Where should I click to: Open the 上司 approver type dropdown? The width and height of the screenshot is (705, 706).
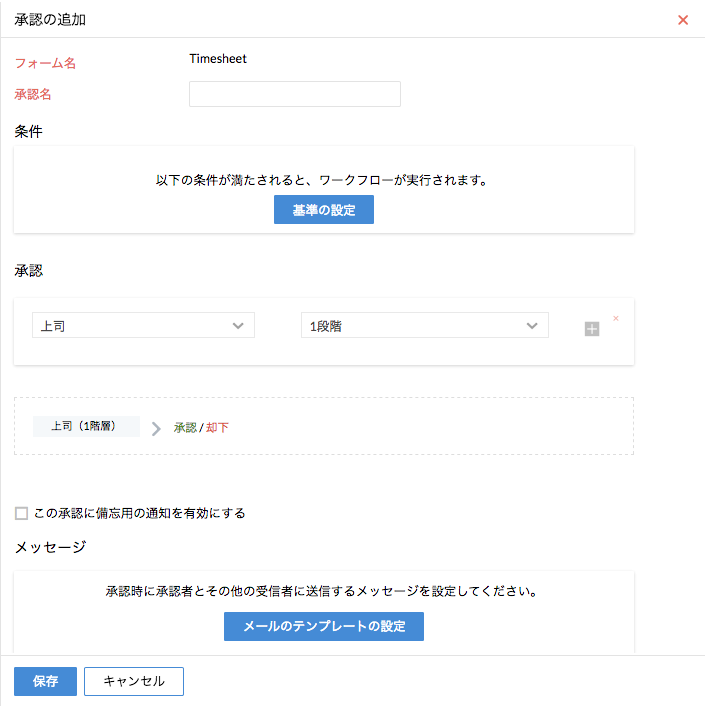coord(143,326)
